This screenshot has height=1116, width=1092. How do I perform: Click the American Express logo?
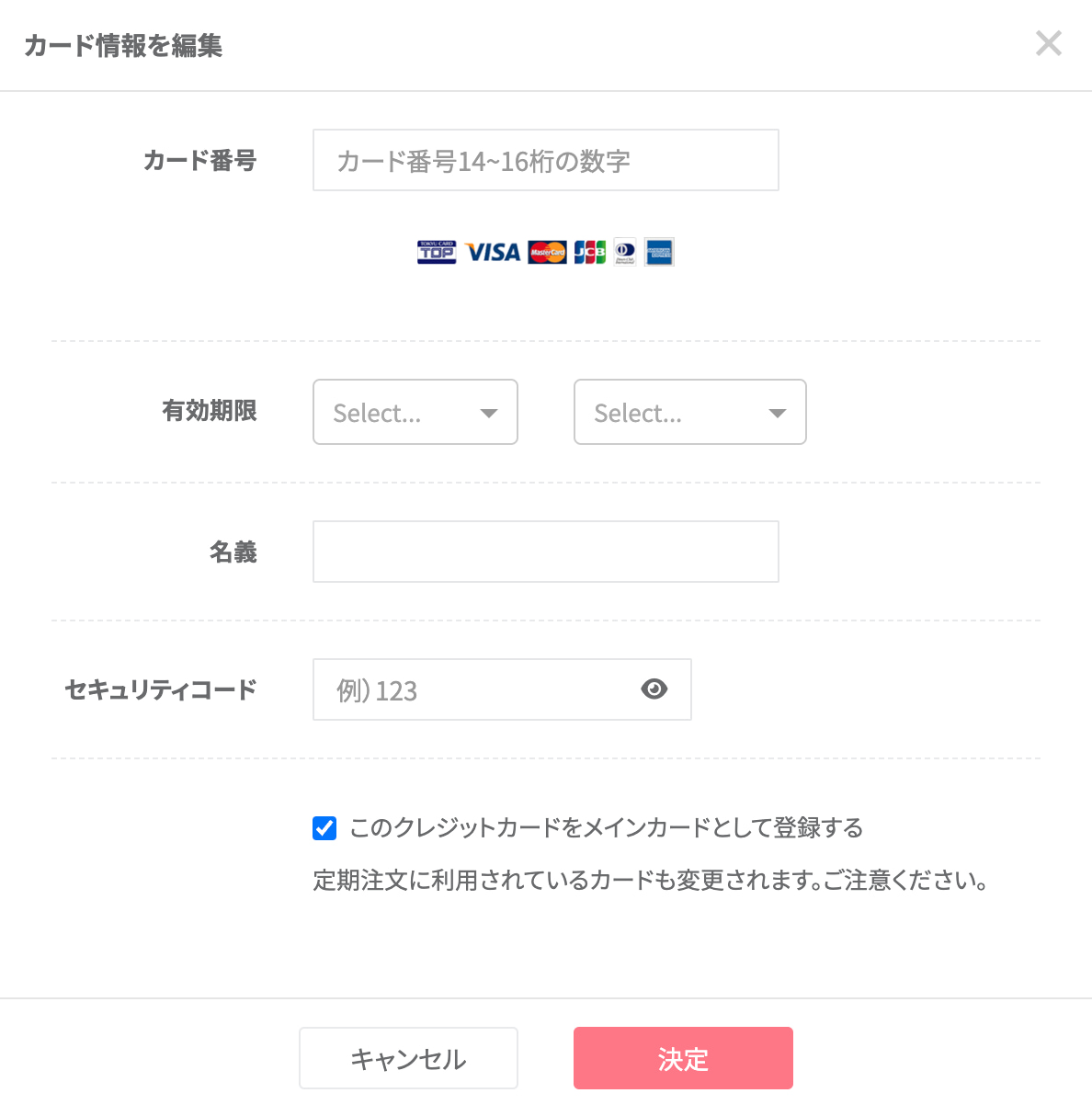(659, 252)
